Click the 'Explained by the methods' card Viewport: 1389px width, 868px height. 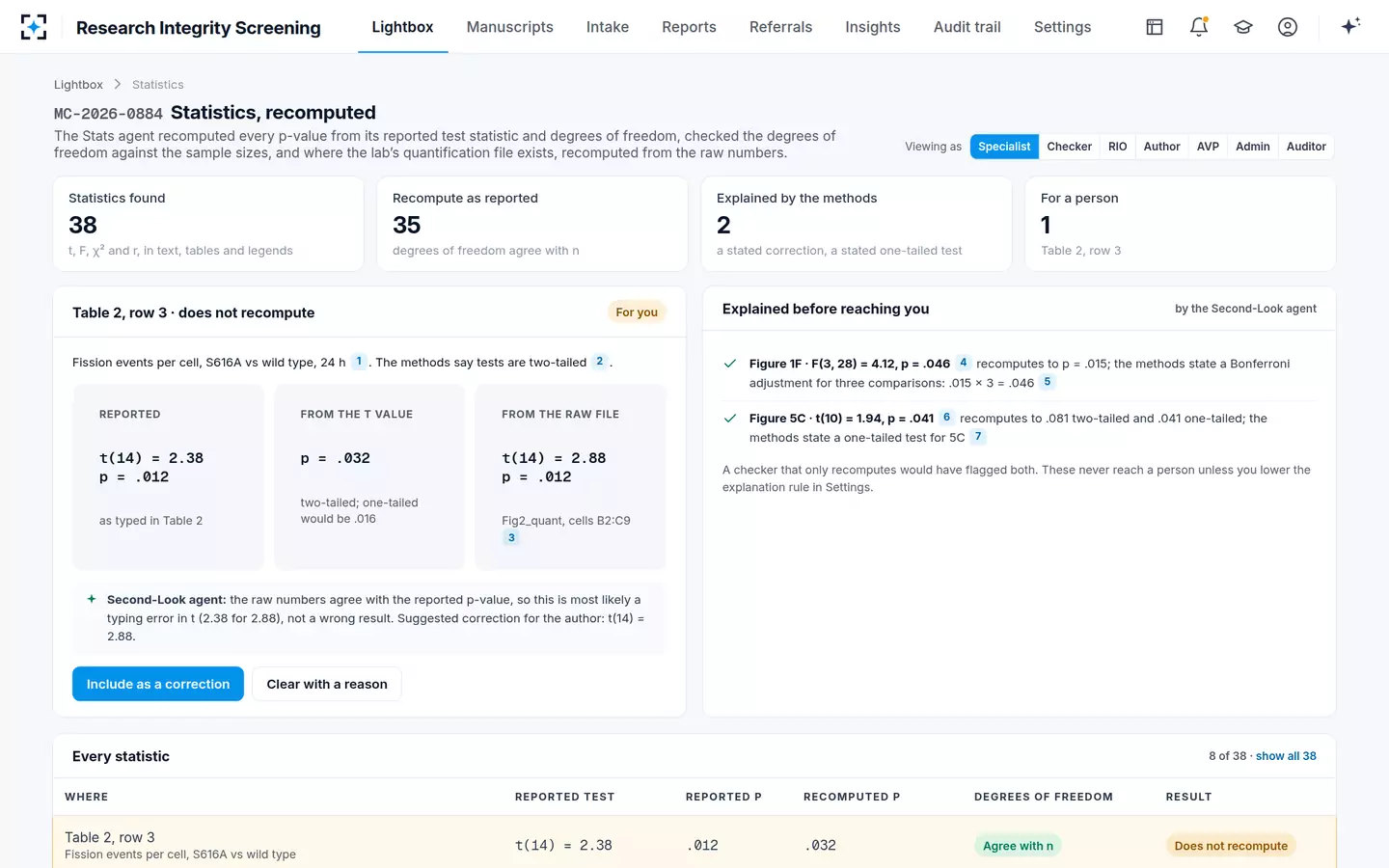[857, 224]
